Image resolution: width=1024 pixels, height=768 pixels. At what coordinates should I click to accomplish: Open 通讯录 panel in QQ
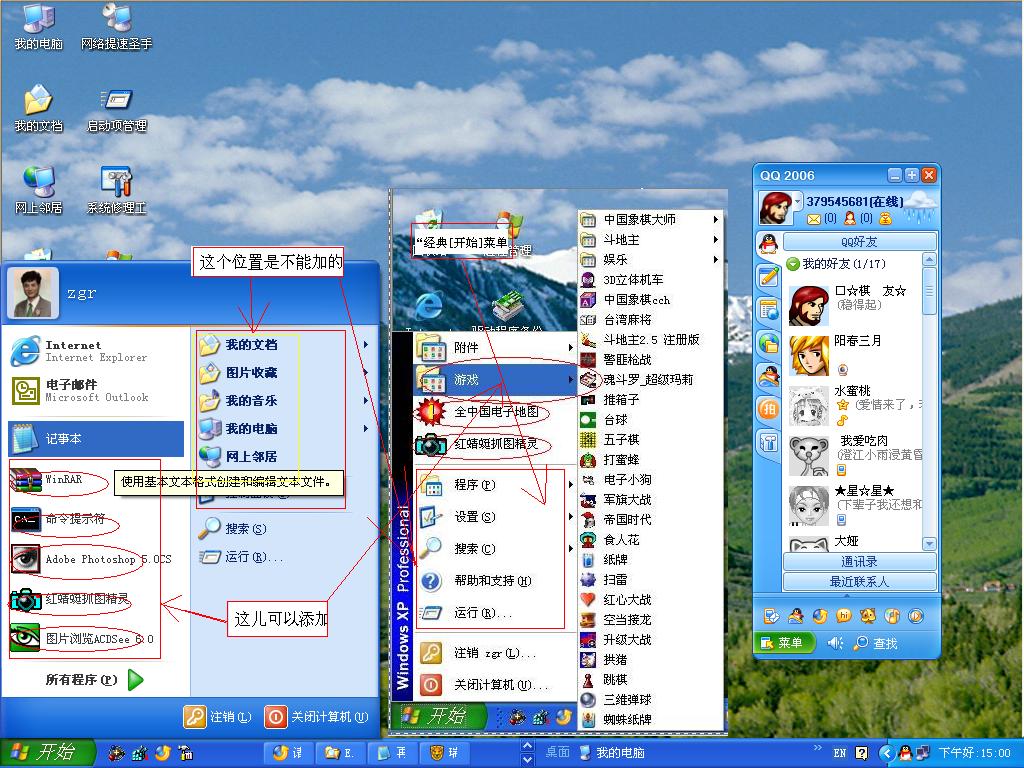coord(859,562)
